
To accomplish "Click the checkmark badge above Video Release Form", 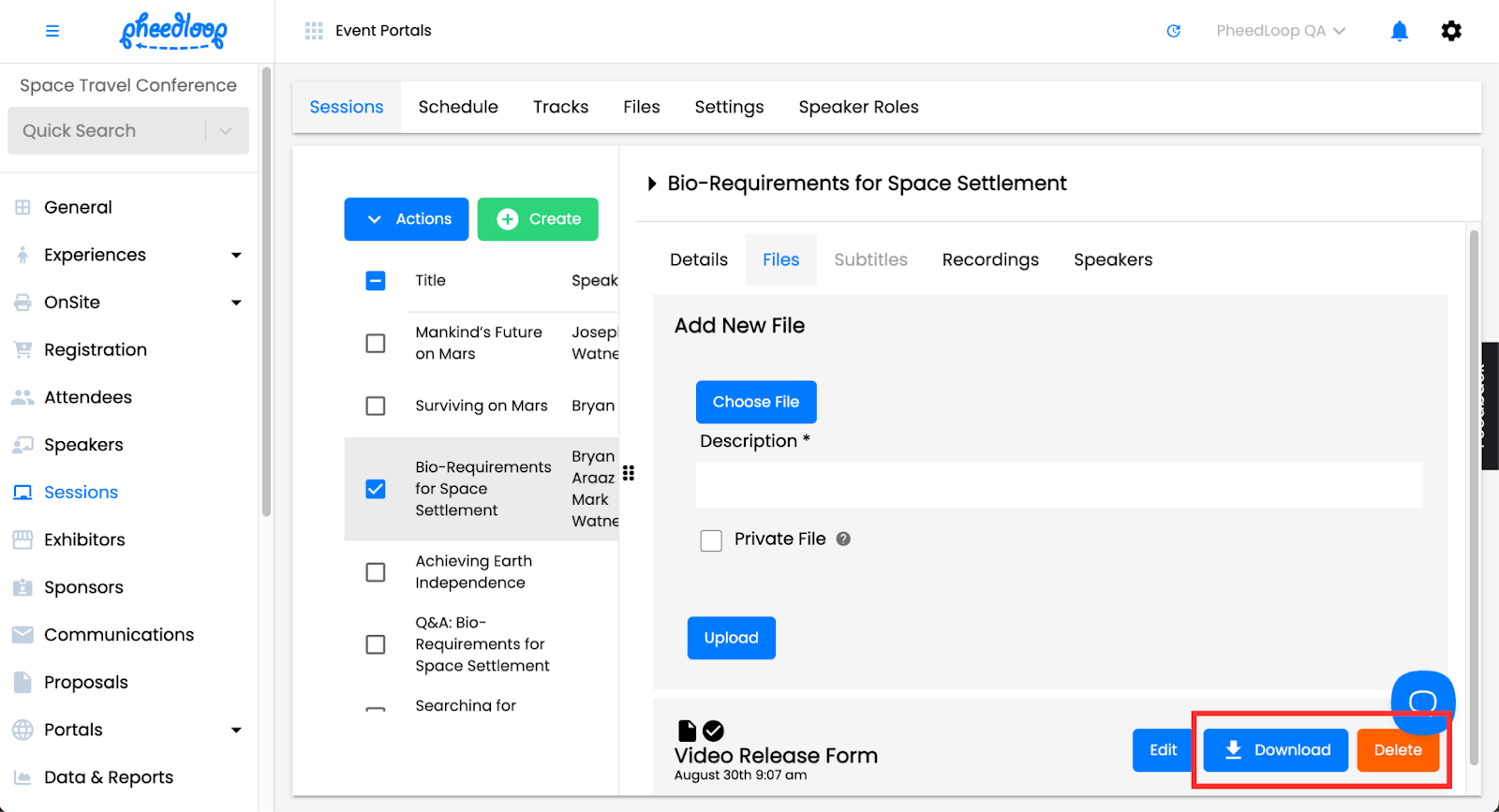I will click(x=713, y=731).
